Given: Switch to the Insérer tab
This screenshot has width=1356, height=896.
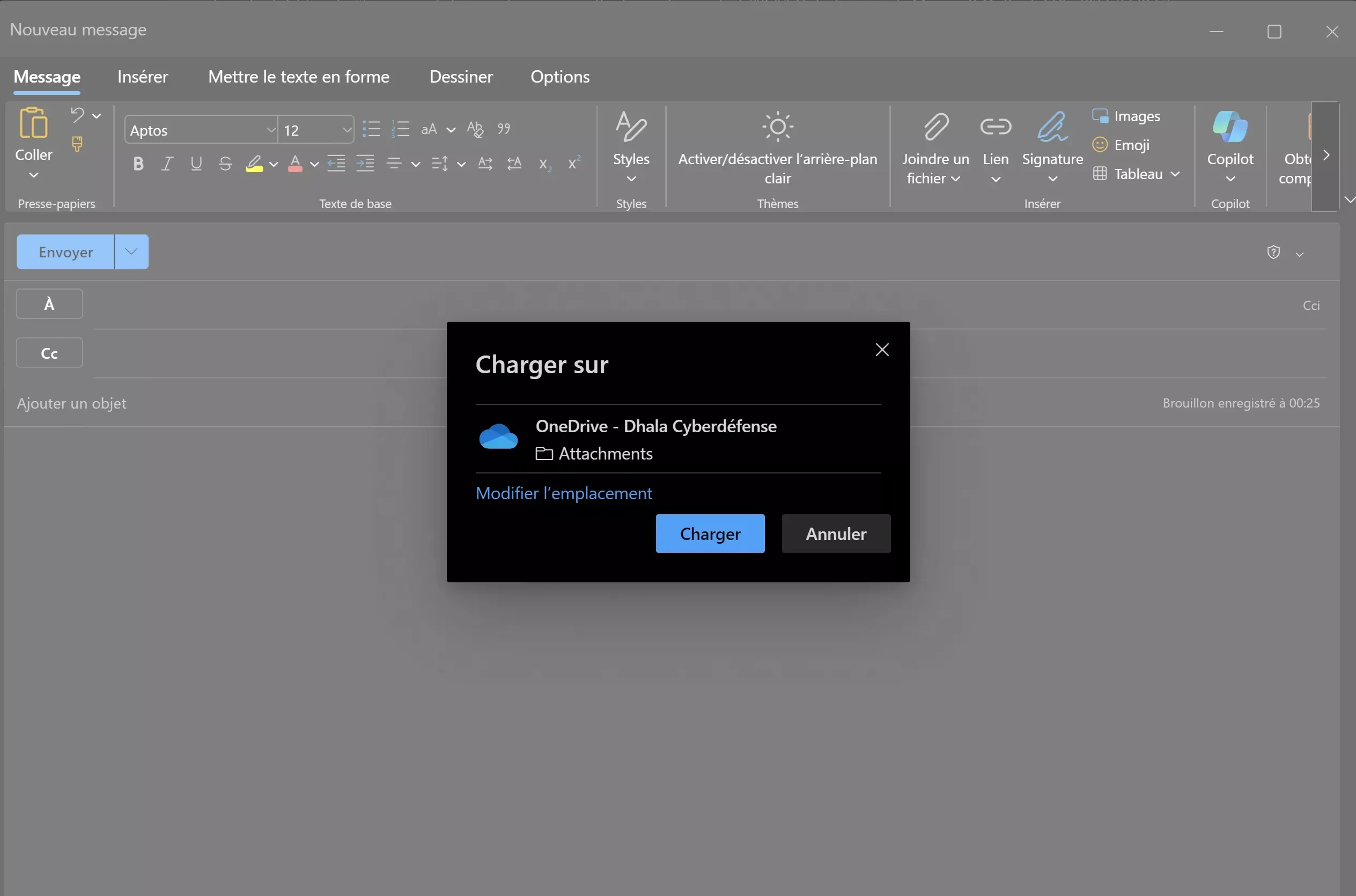Looking at the screenshot, I should coord(143,77).
